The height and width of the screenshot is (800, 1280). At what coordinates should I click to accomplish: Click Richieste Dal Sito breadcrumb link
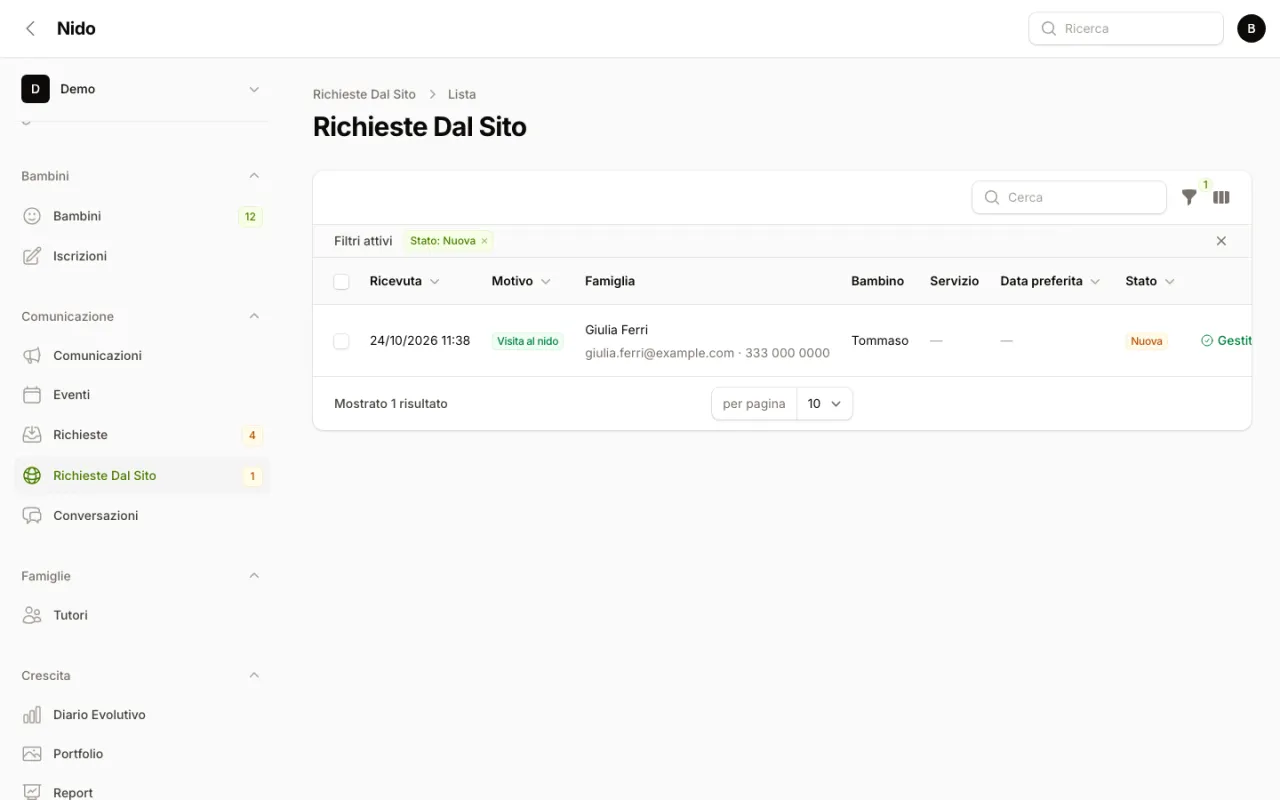[x=364, y=94]
